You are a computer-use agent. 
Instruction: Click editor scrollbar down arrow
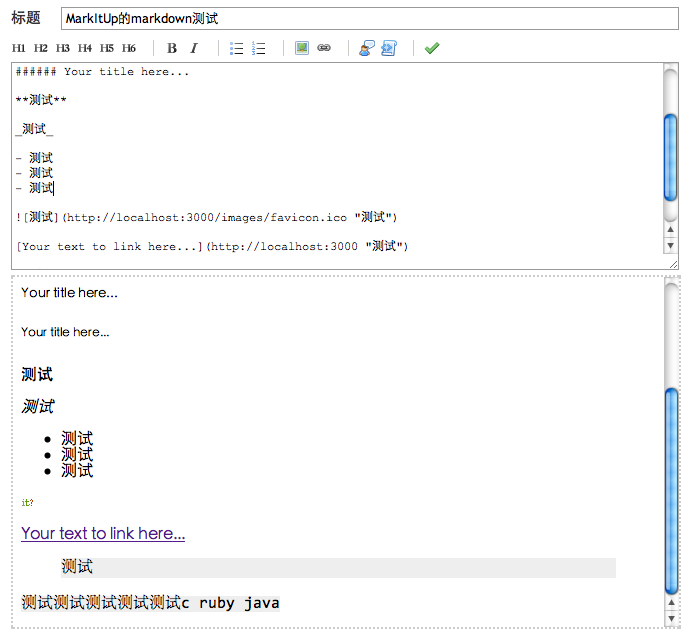click(x=670, y=246)
